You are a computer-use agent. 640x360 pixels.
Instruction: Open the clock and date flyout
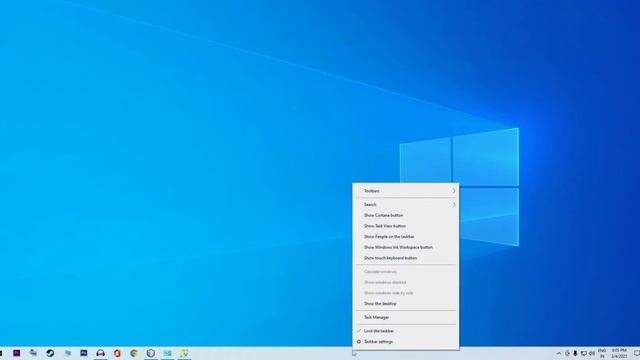tap(619, 353)
